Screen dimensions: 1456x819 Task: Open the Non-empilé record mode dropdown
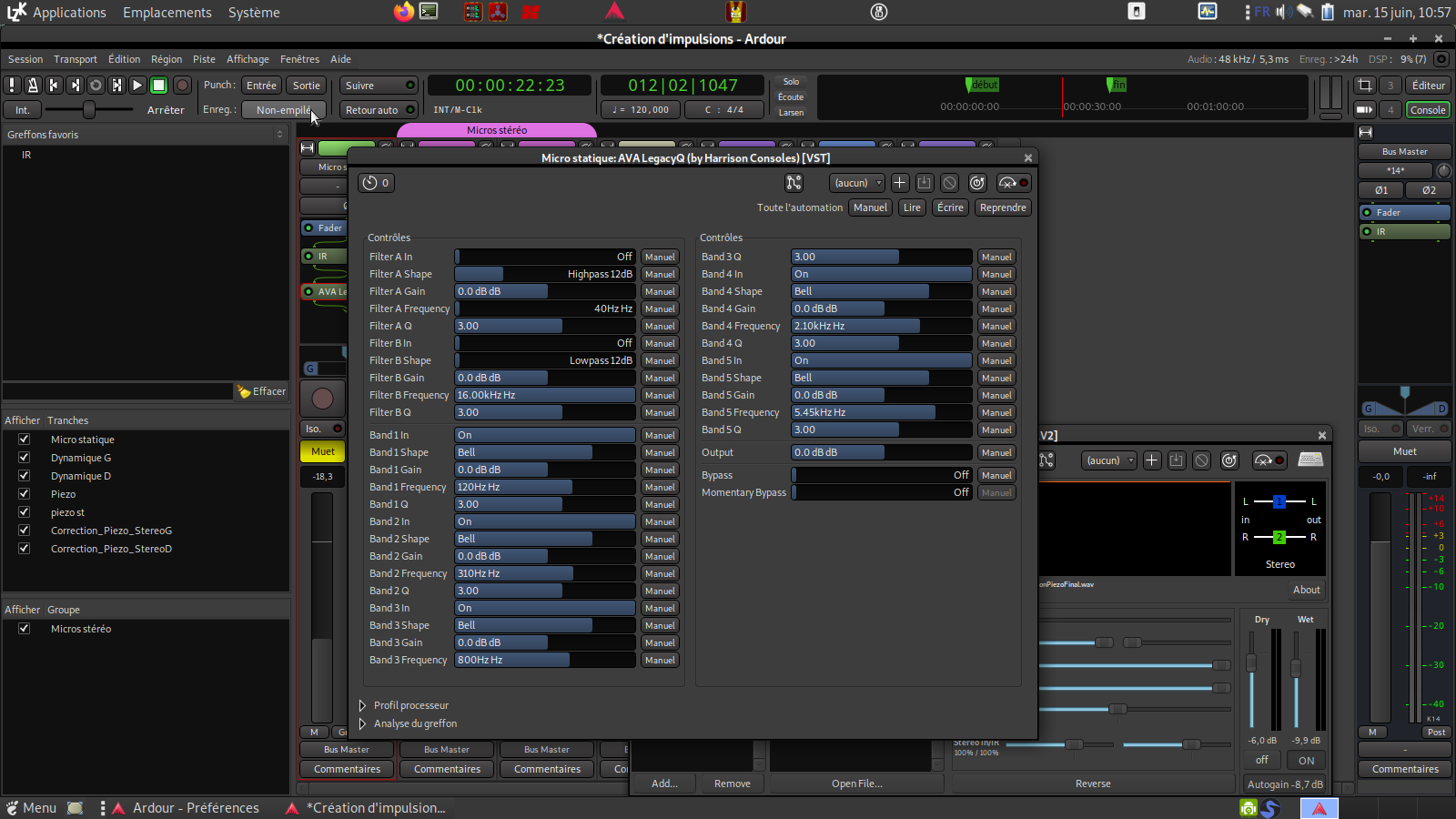283,110
